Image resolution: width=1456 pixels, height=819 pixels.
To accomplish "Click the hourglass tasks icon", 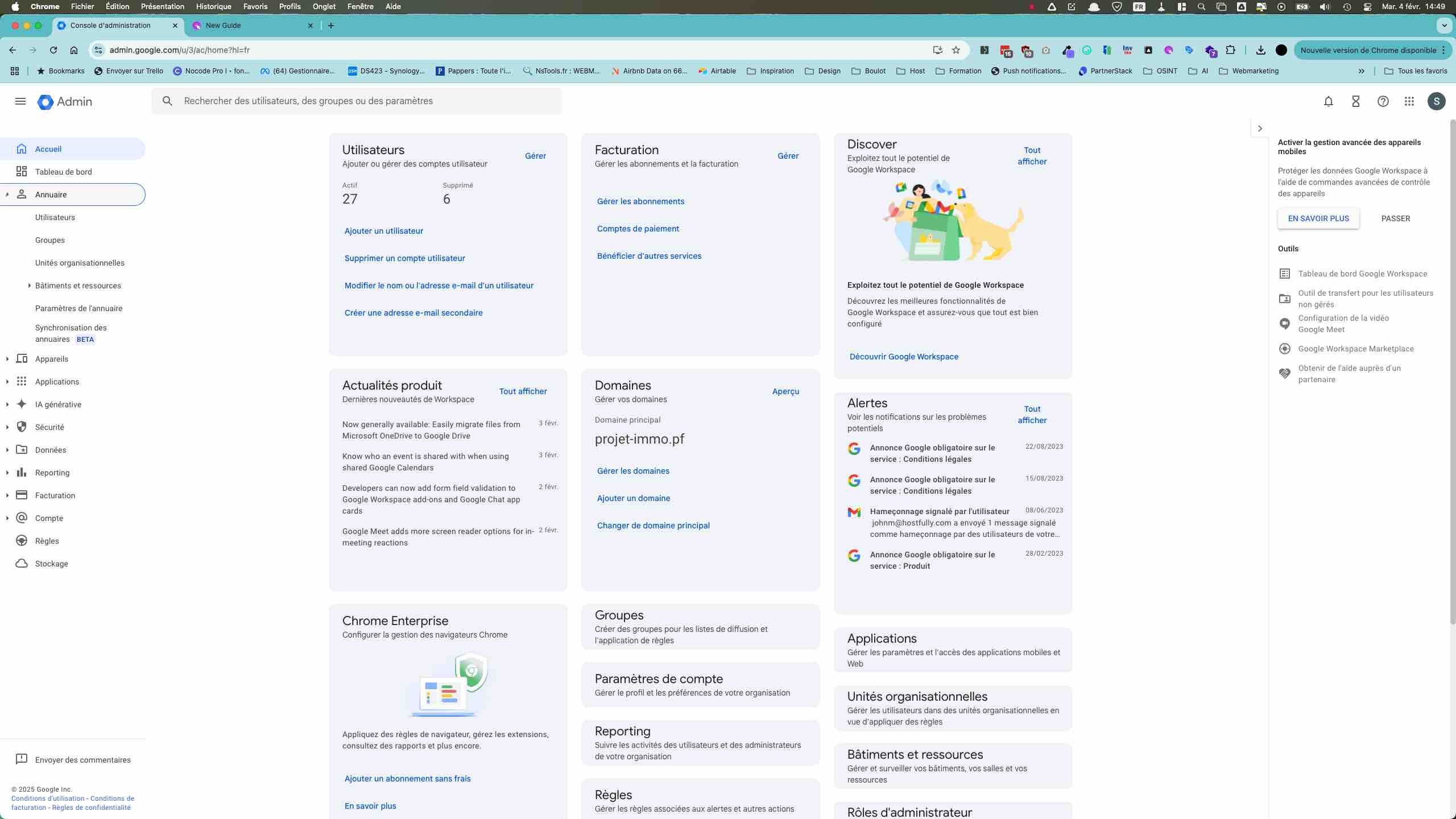I will coord(1355,101).
